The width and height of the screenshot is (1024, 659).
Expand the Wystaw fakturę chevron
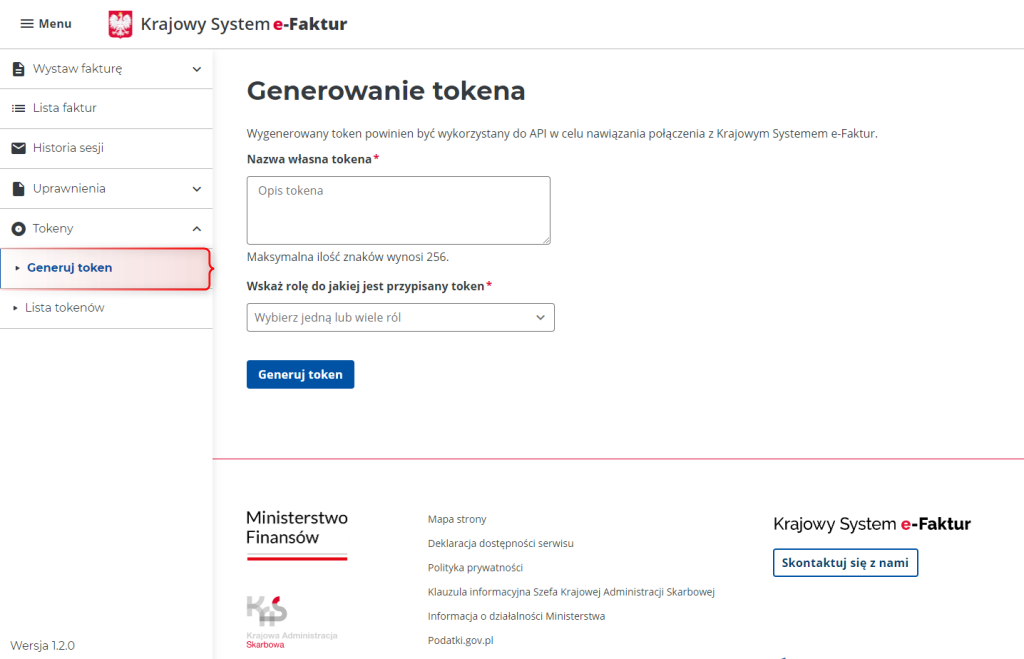197,69
